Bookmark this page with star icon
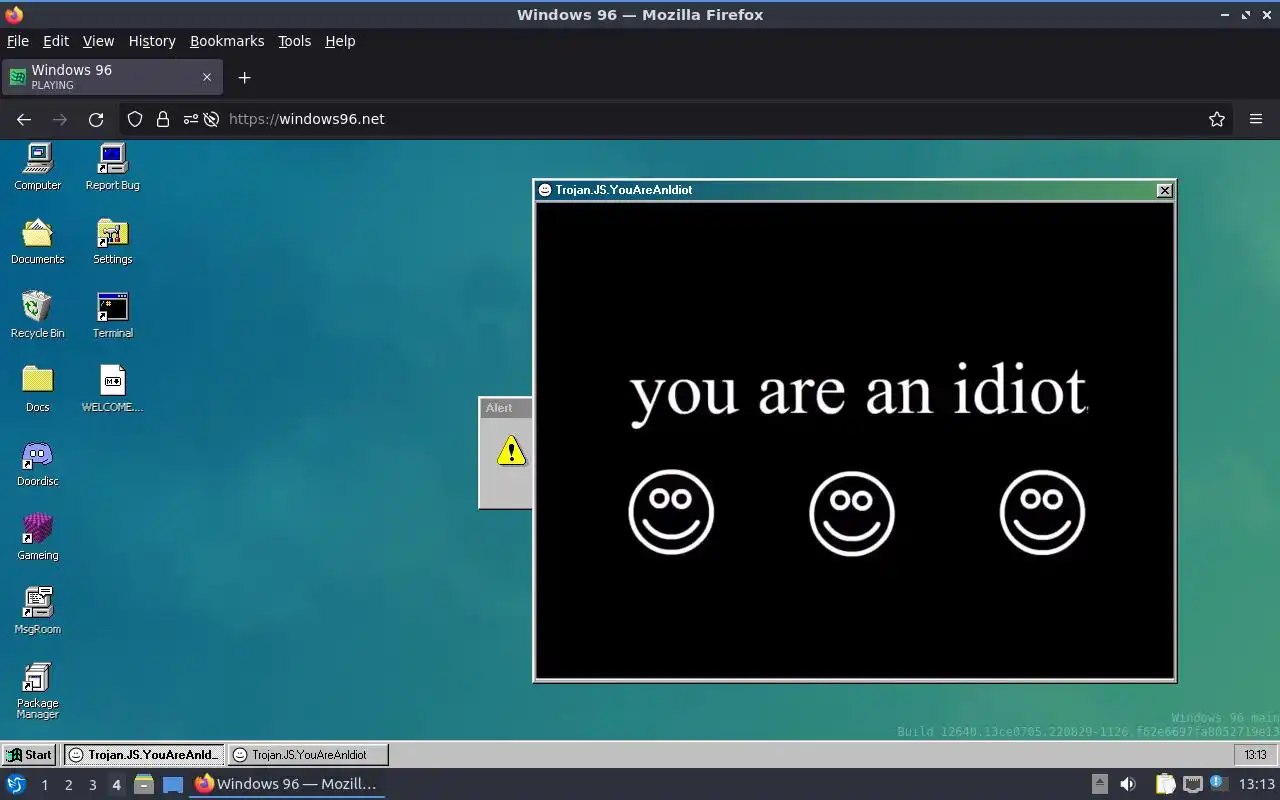Image resolution: width=1280 pixels, height=800 pixels. 1217,119
